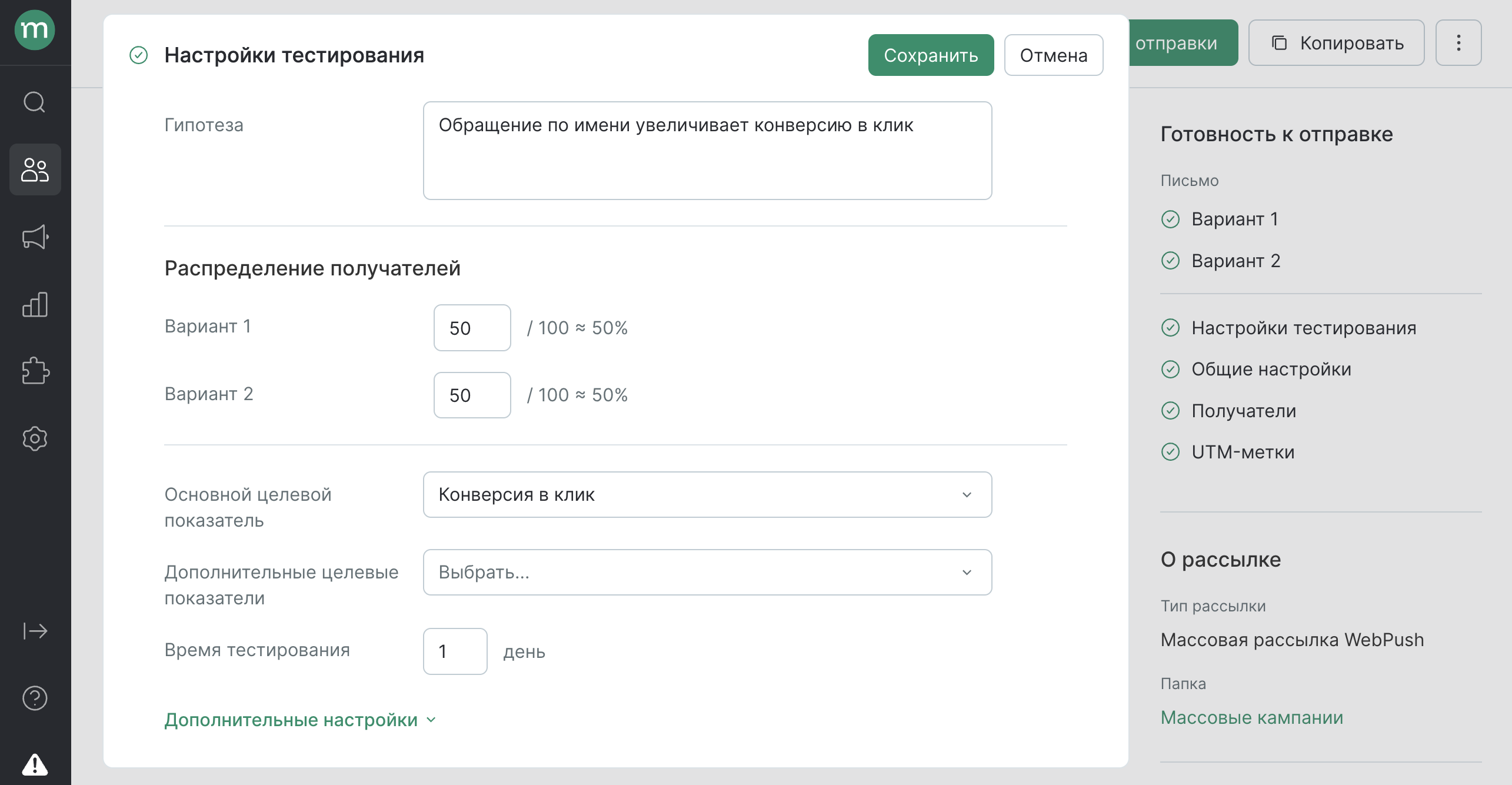Click the Распределение получателей heading
Image resolution: width=1512 pixels, height=785 pixels.
312,268
